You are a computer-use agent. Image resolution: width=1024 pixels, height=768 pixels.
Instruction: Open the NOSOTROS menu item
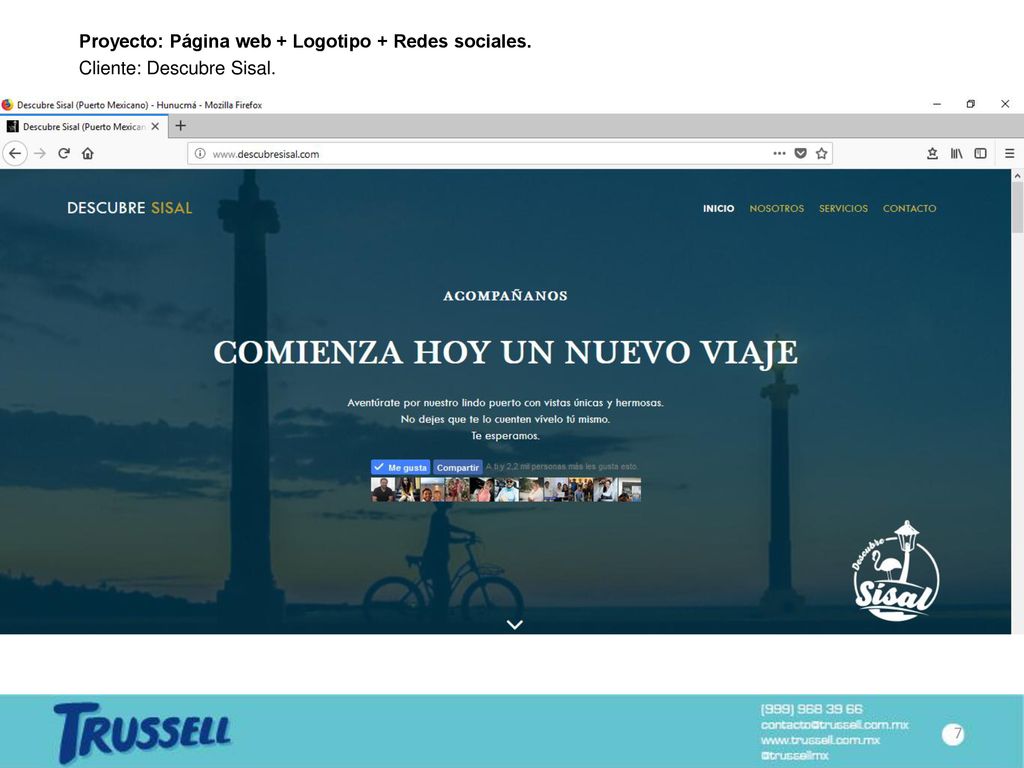(776, 208)
